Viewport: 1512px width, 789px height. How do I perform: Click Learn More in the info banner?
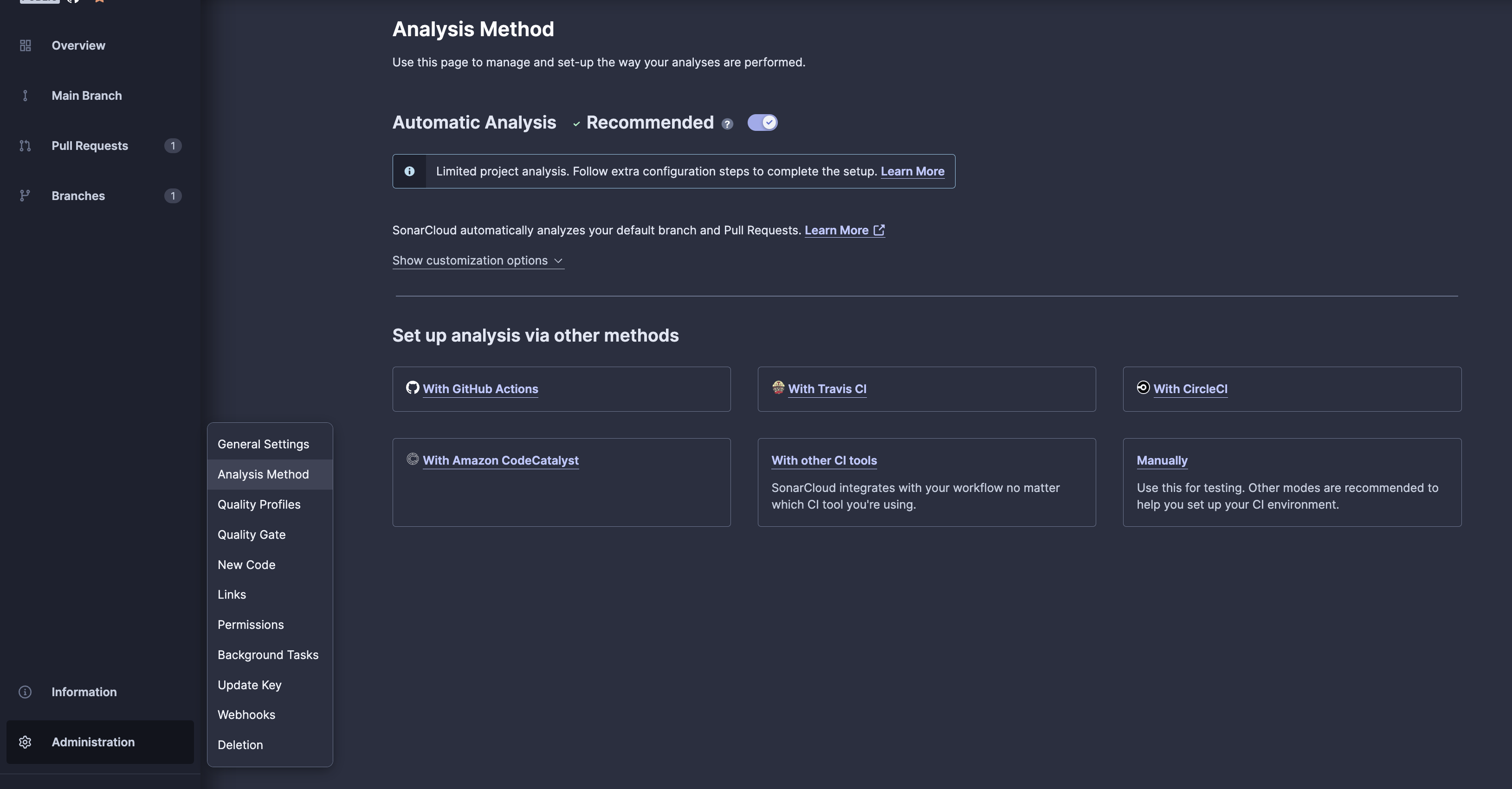point(912,171)
